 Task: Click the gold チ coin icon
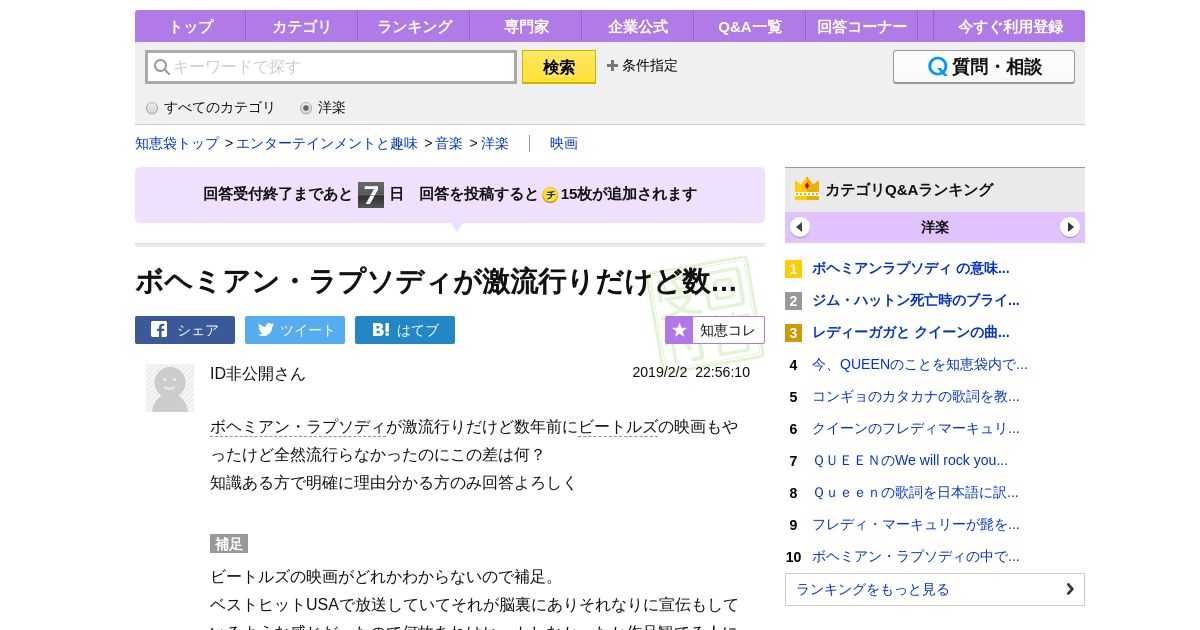point(550,195)
